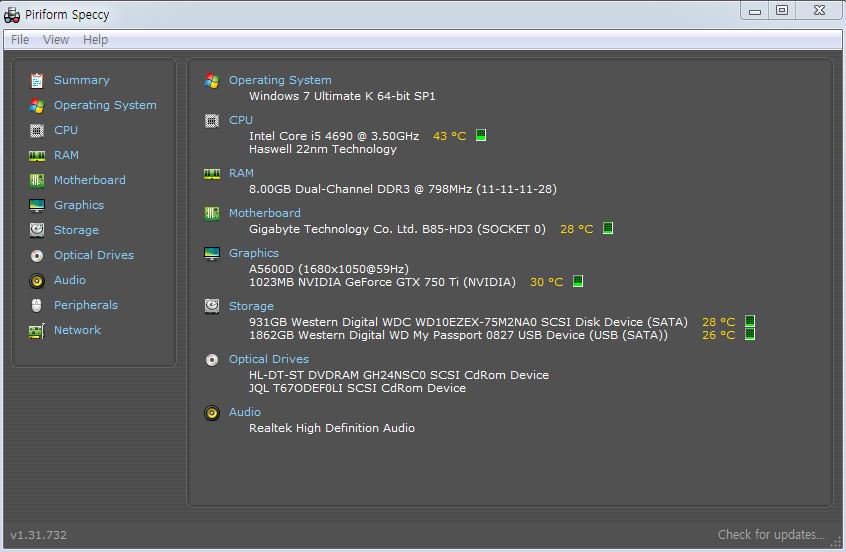Viewport: 846px width, 552px height.
Task: Click the Audio speaker icon in main panel
Action: [212, 413]
